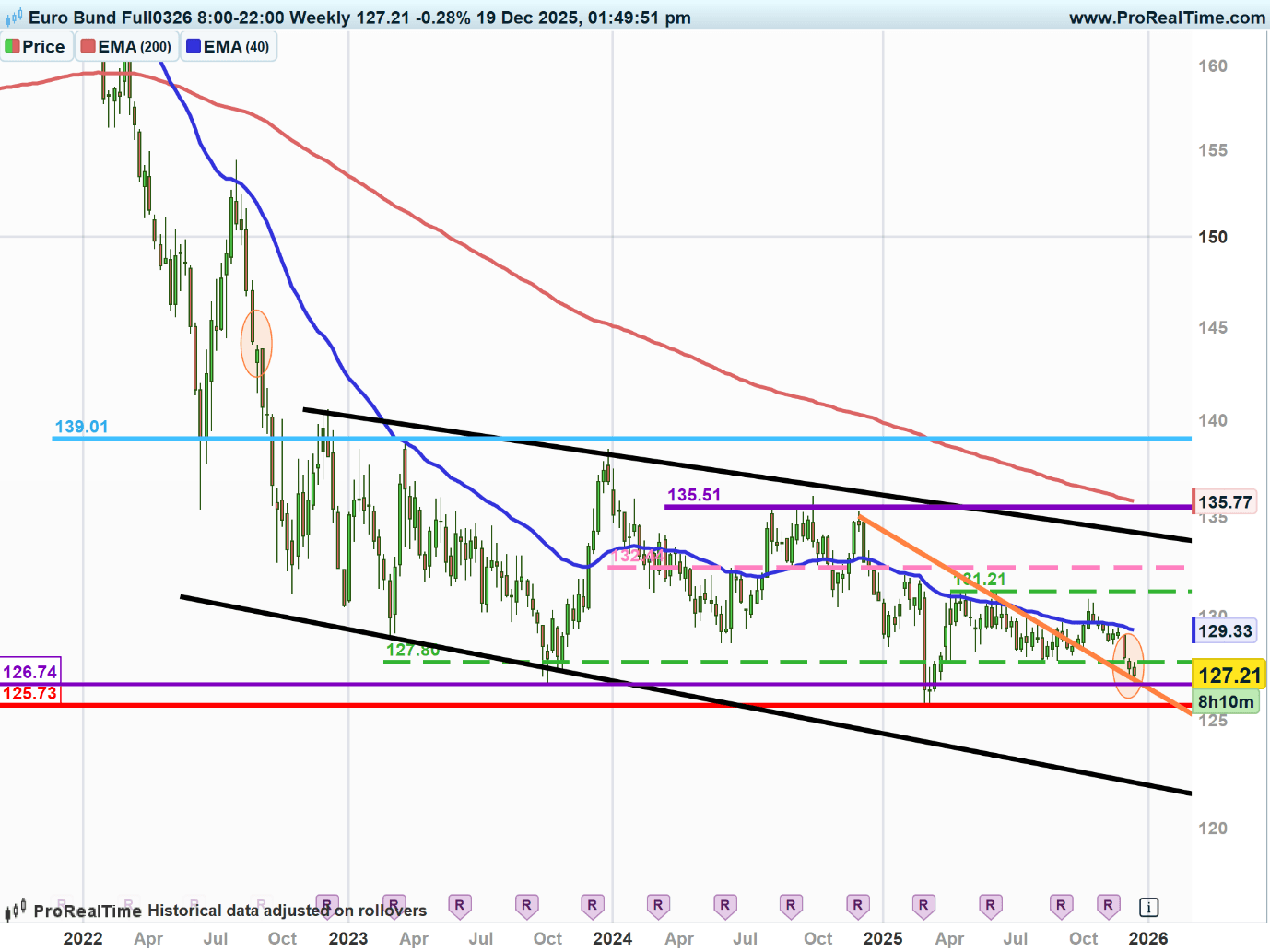Click the rollover R marker above 2024
This screenshot has width=1270, height=952.
click(x=593, y=905)
